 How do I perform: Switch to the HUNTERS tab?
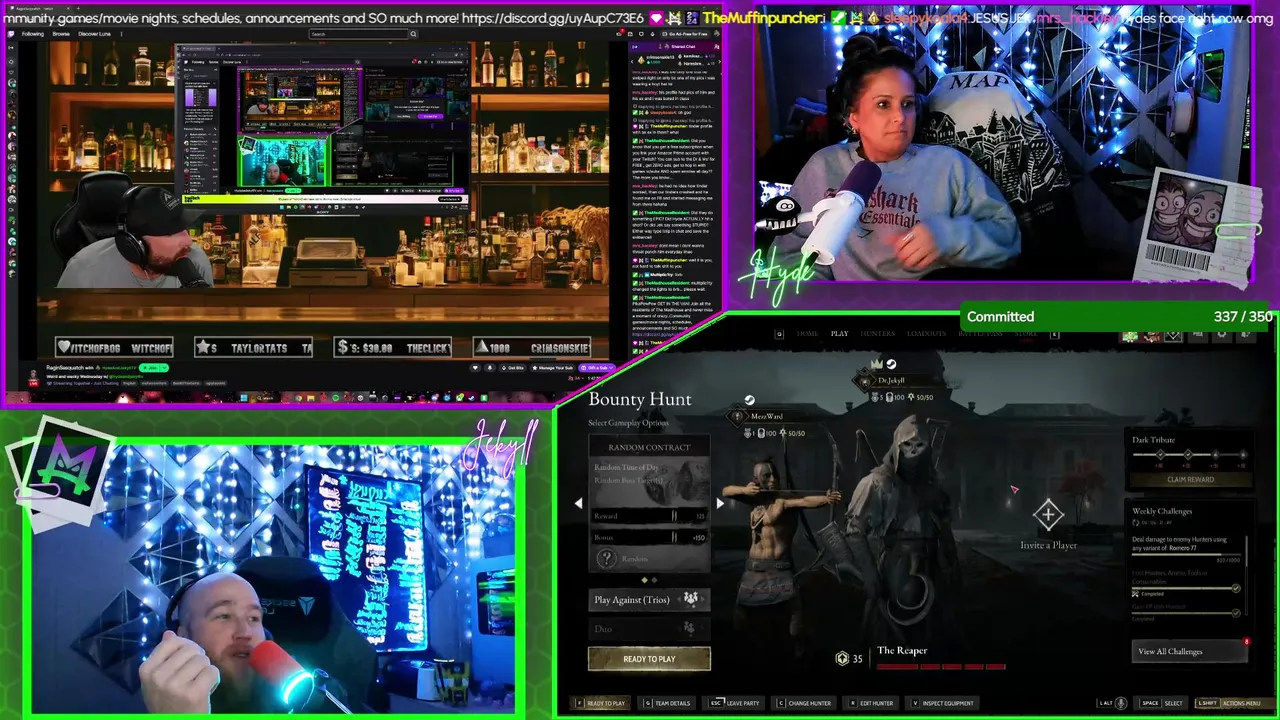(877, 334)
